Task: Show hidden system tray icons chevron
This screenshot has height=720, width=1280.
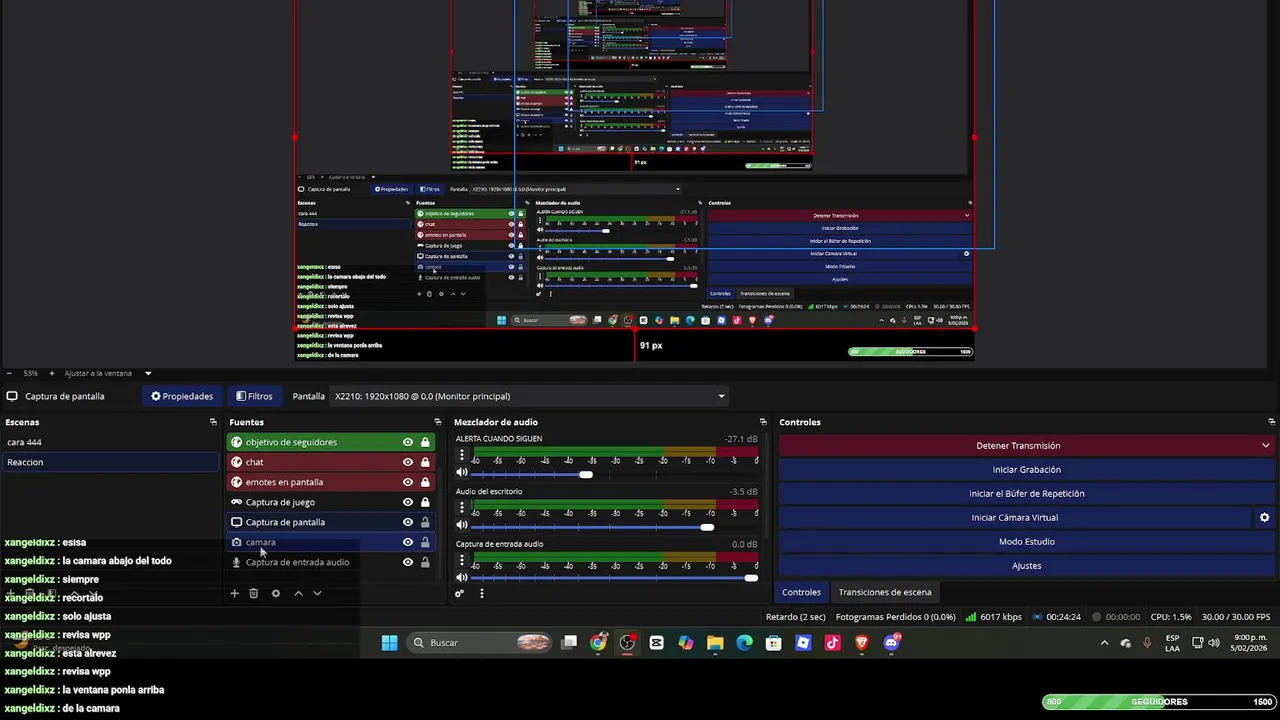Action: point(1104,643)
